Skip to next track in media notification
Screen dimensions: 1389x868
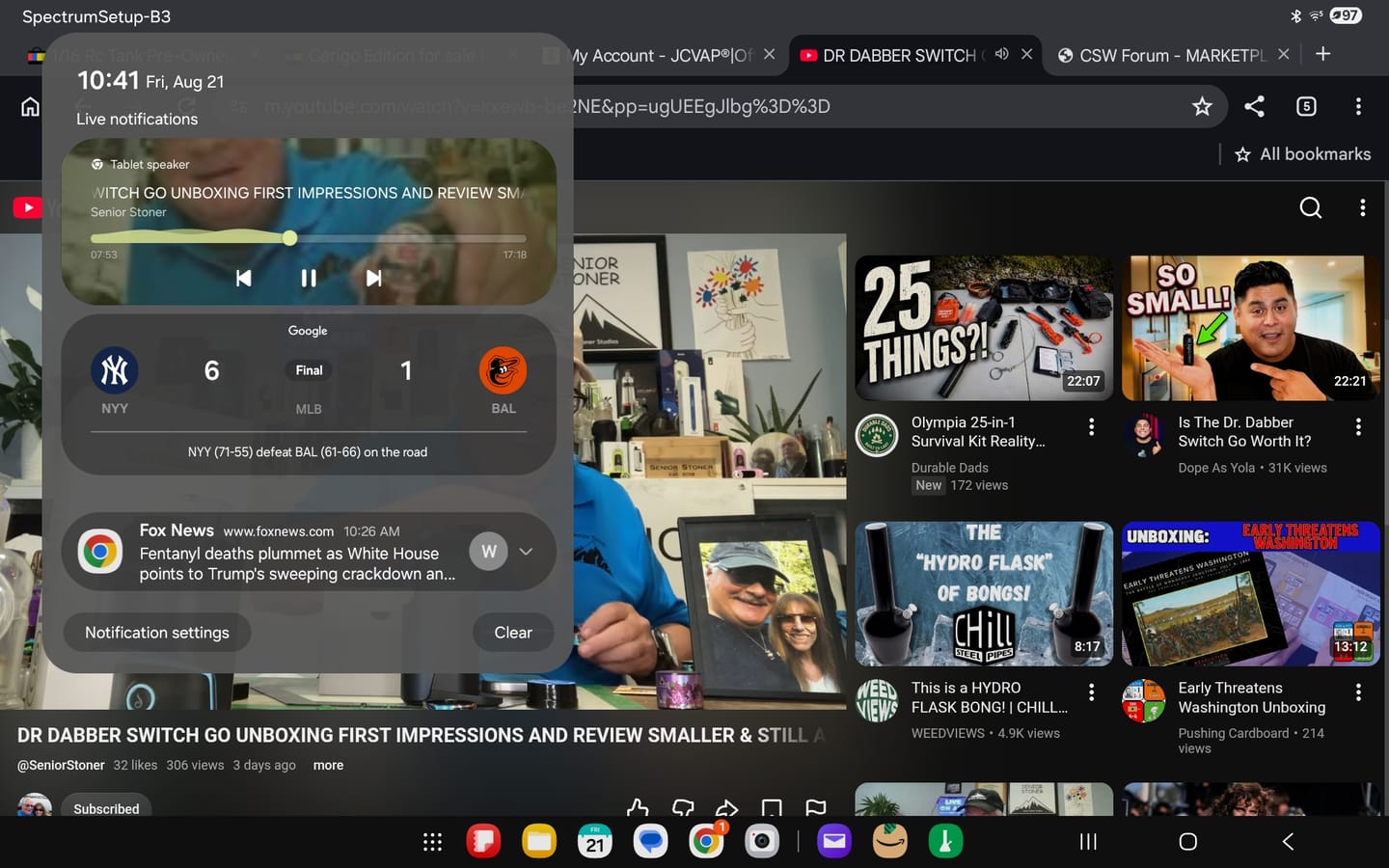[x=373, y=278]
